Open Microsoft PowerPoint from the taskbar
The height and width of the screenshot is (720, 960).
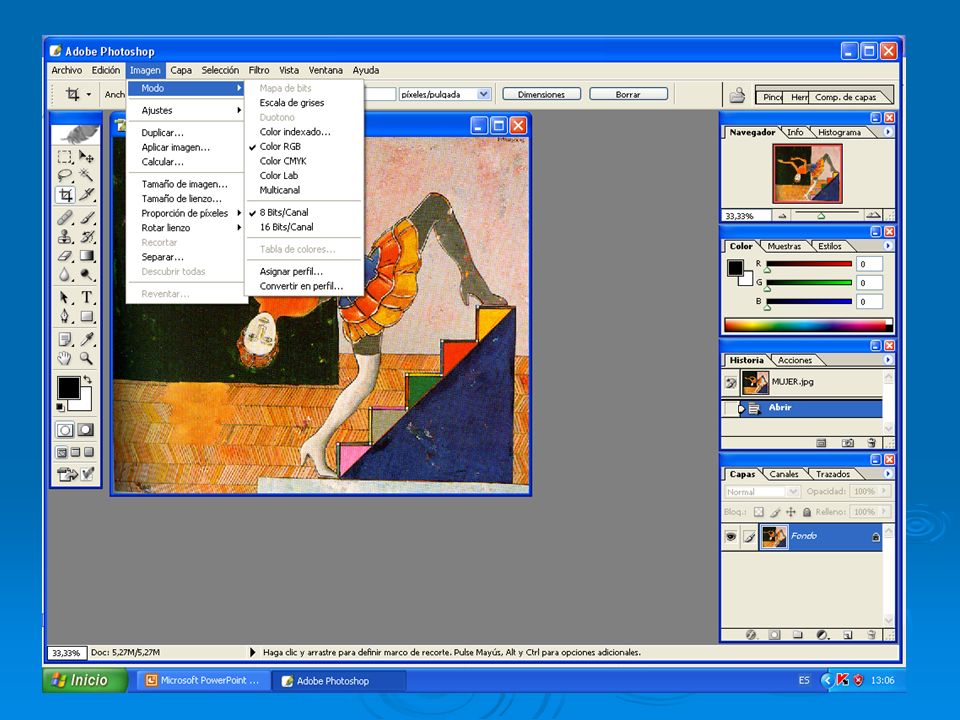pos(203,681)
